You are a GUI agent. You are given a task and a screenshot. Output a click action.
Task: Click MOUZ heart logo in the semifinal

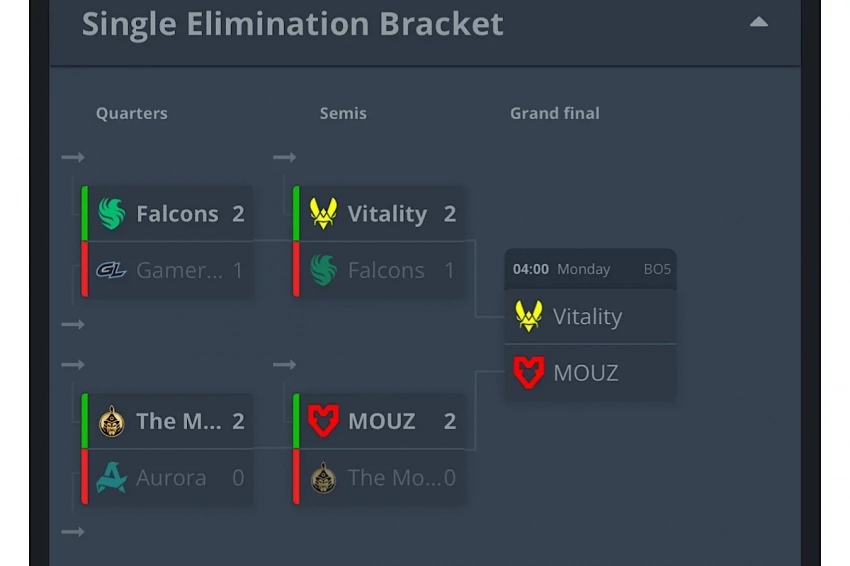coord(323,421)
